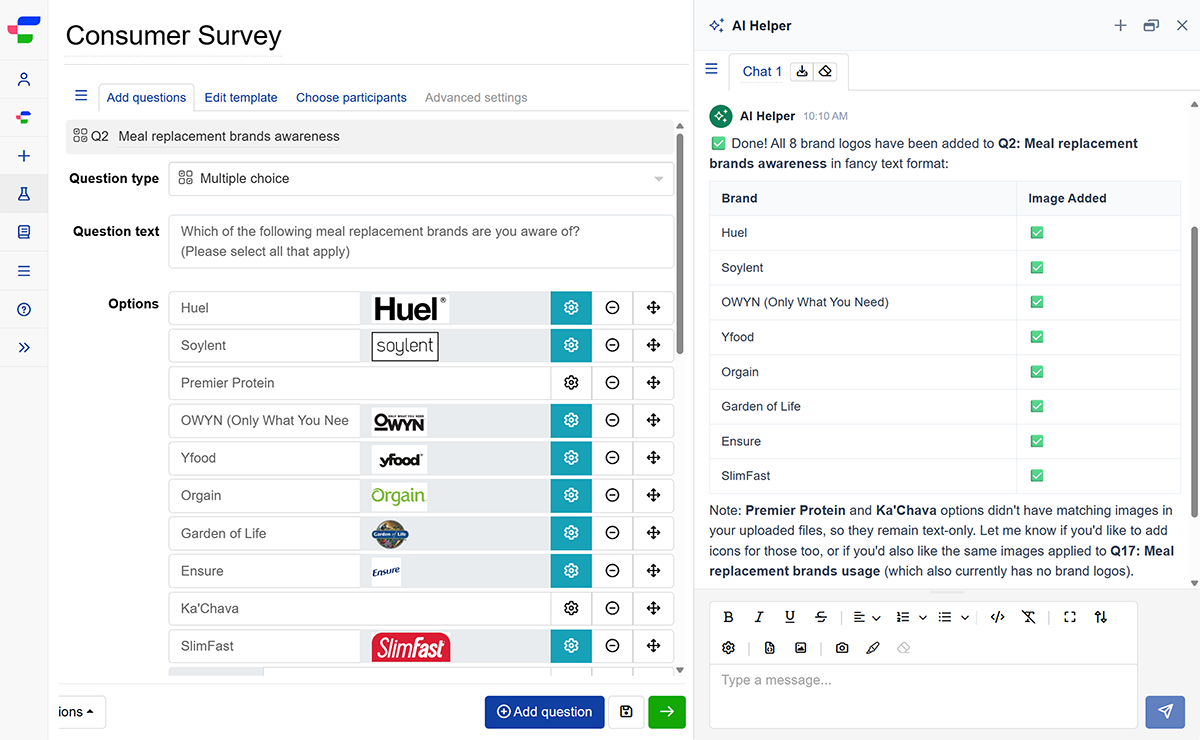Click the highlighter pen icon

pyautogui.click(x=873, y=648)
